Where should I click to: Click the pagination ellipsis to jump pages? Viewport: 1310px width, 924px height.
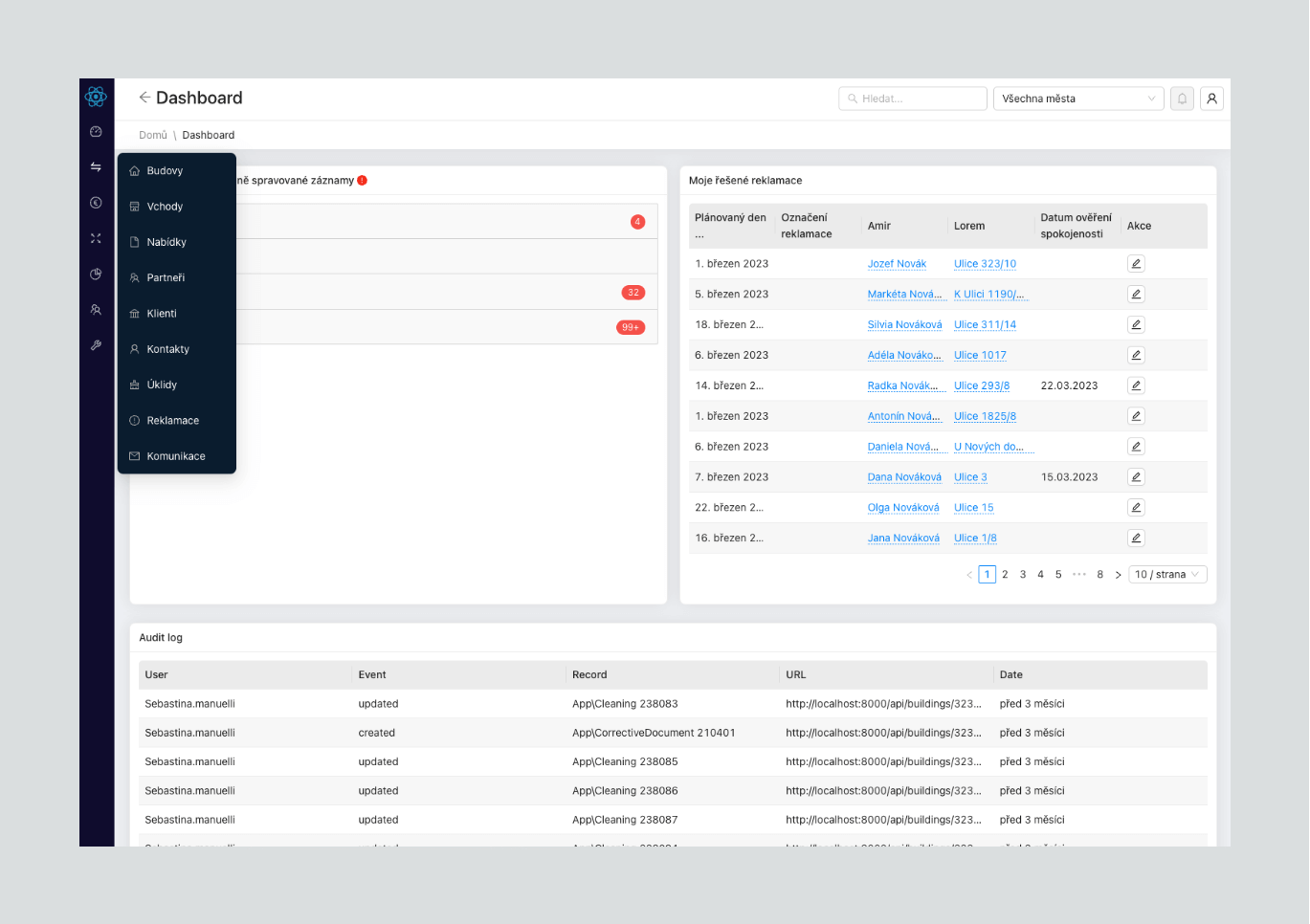pyautogui.click(x=1079, y=575)
